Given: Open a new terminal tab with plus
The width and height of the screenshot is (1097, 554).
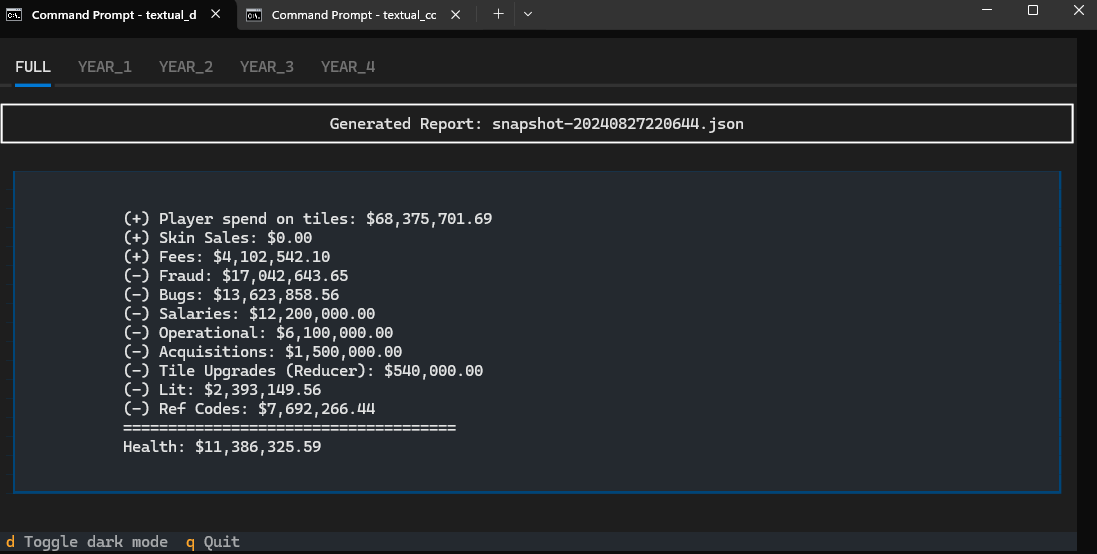Looking at the screenshot, I should [x=498, y=14].
